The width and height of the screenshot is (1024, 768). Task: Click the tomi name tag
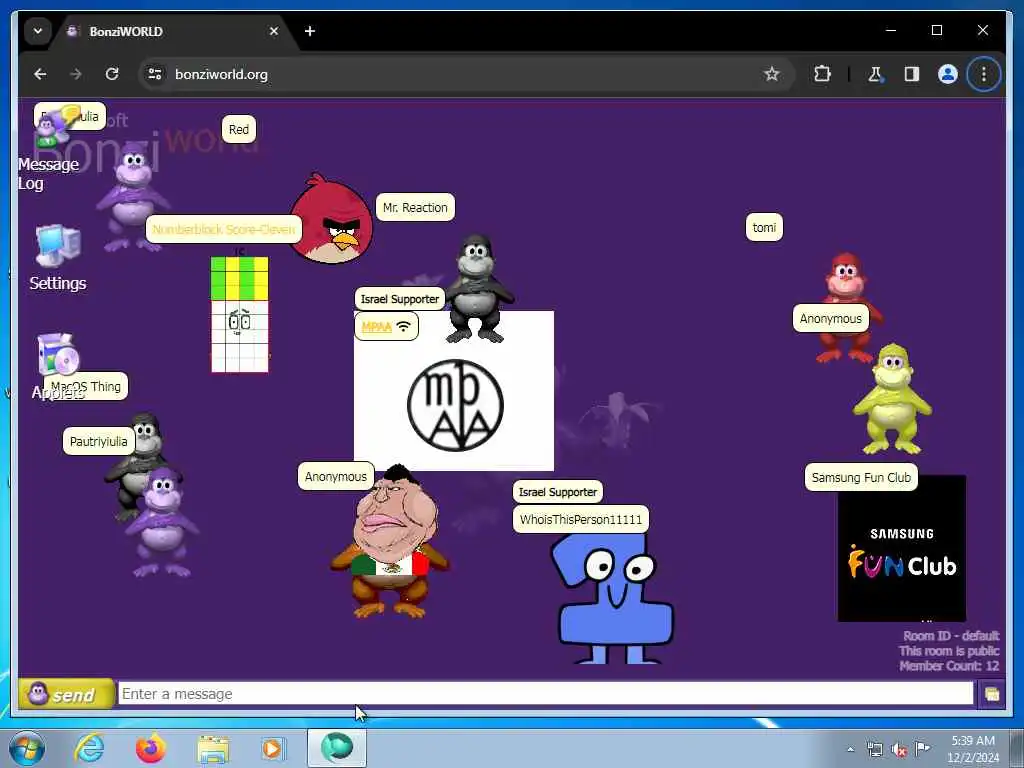(764, 227)
